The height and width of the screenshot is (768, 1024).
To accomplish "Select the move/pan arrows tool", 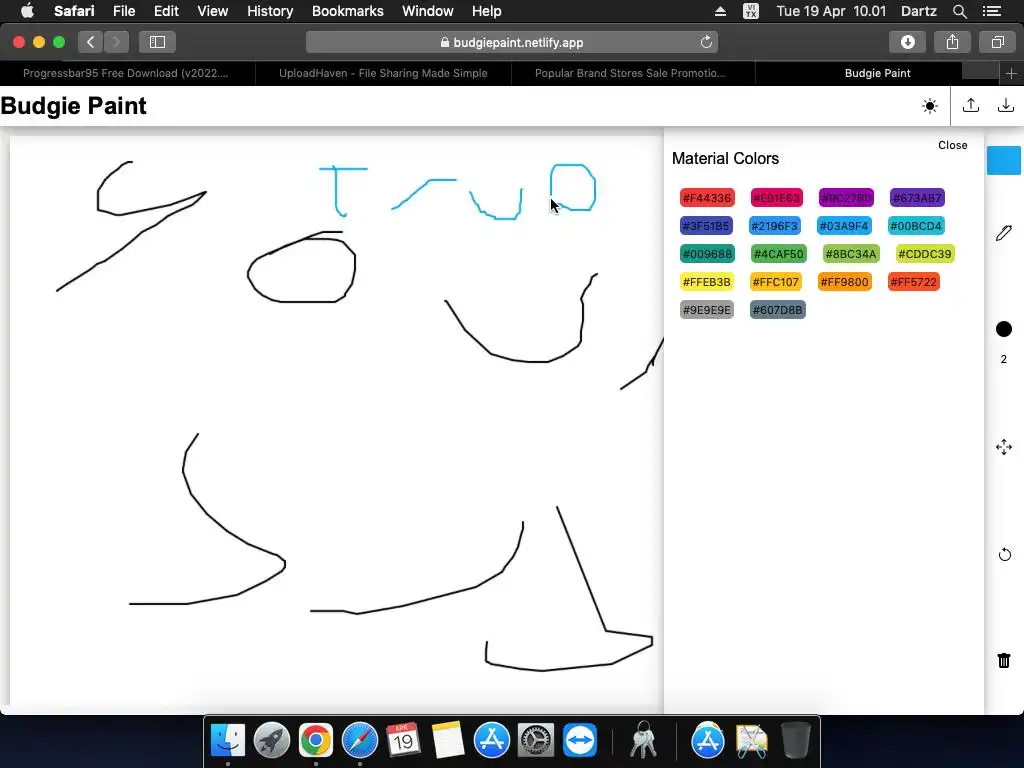I will tap(1004, 447).
